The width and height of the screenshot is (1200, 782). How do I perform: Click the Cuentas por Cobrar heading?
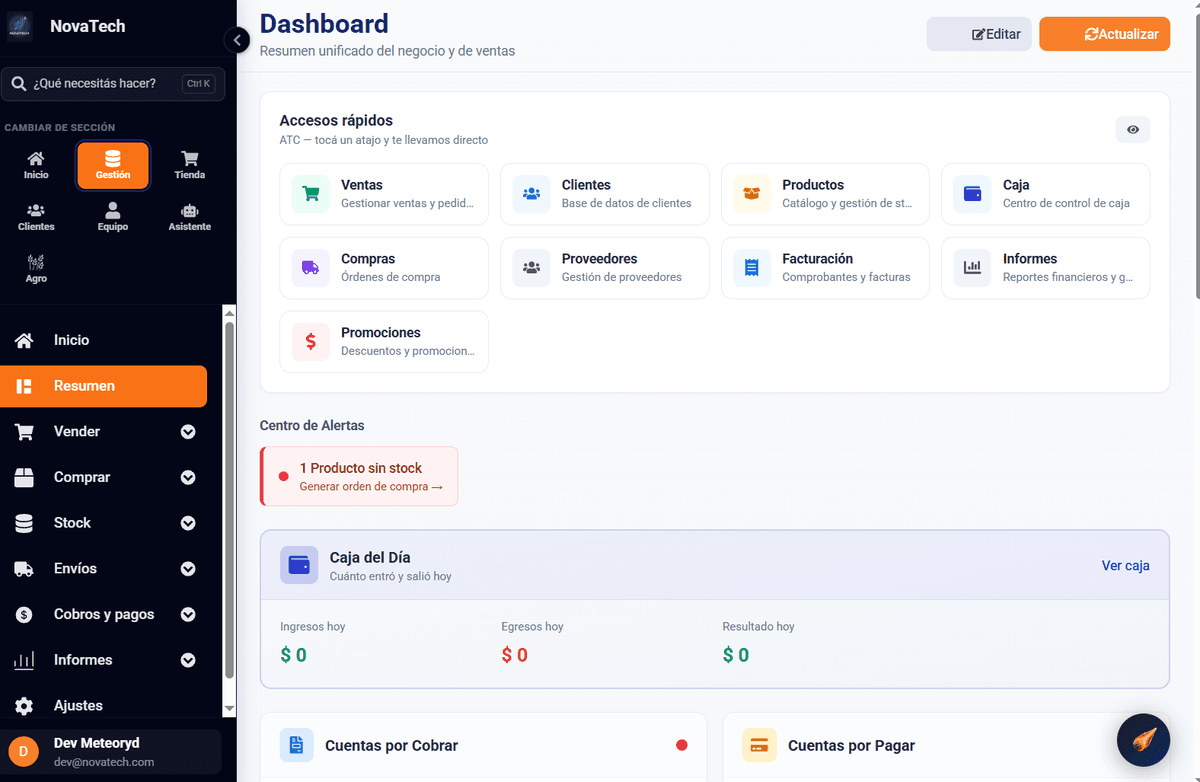pyautogui.click(x=392, y=745)
